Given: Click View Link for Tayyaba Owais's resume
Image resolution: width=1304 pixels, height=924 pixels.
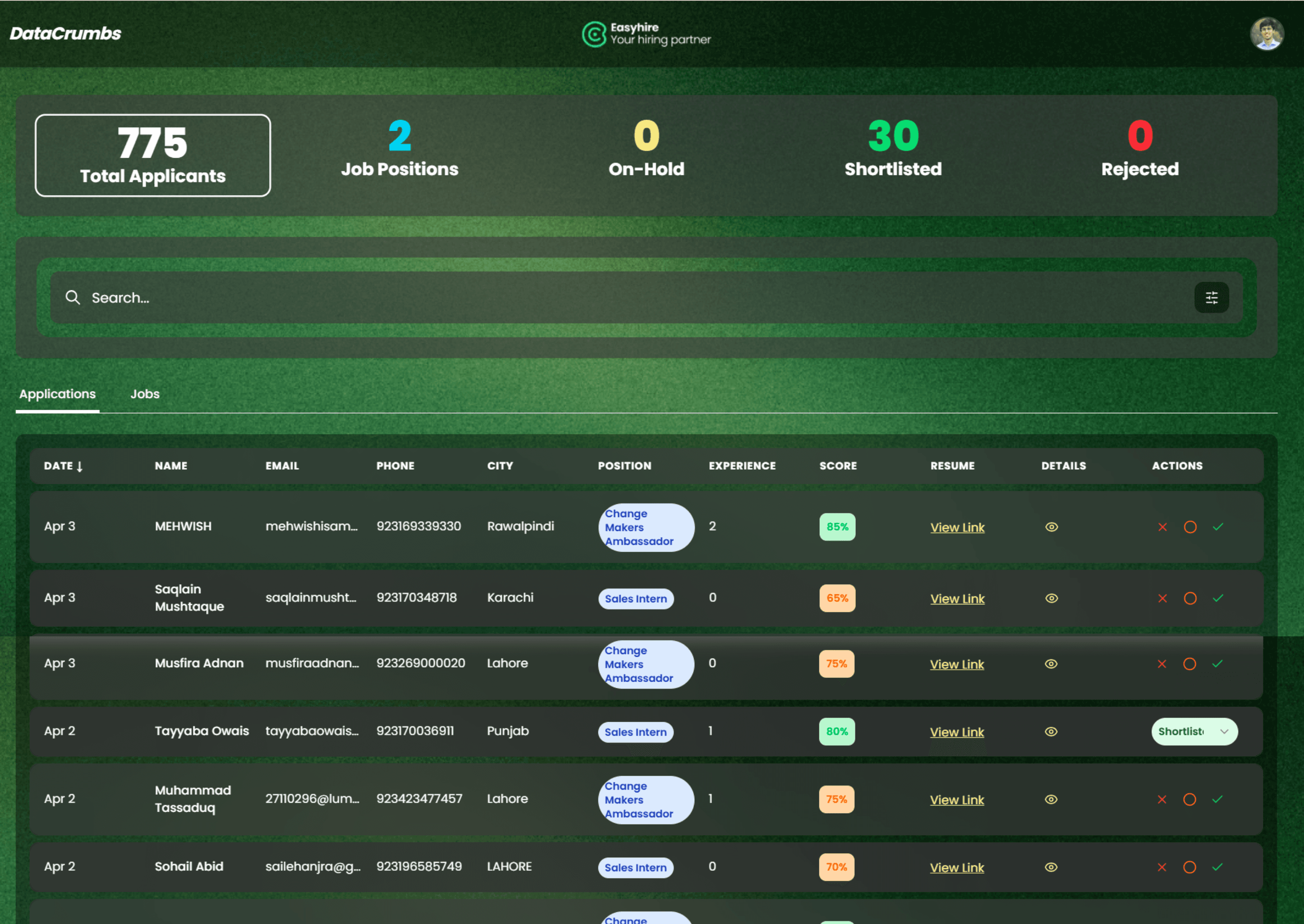Looking at the screenshot, I should point(957,732).
